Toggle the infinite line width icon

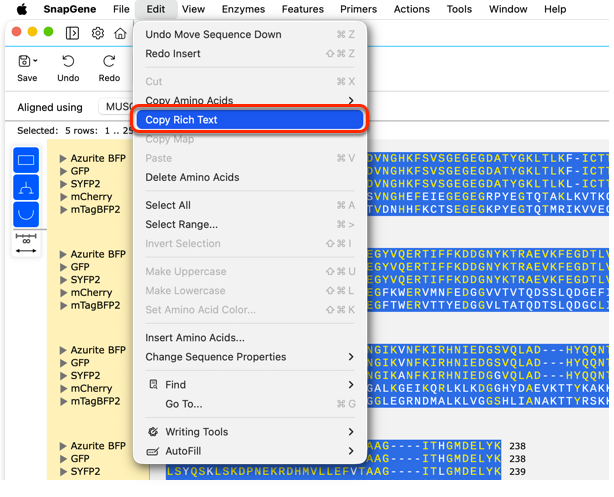[x=26, y=243]
